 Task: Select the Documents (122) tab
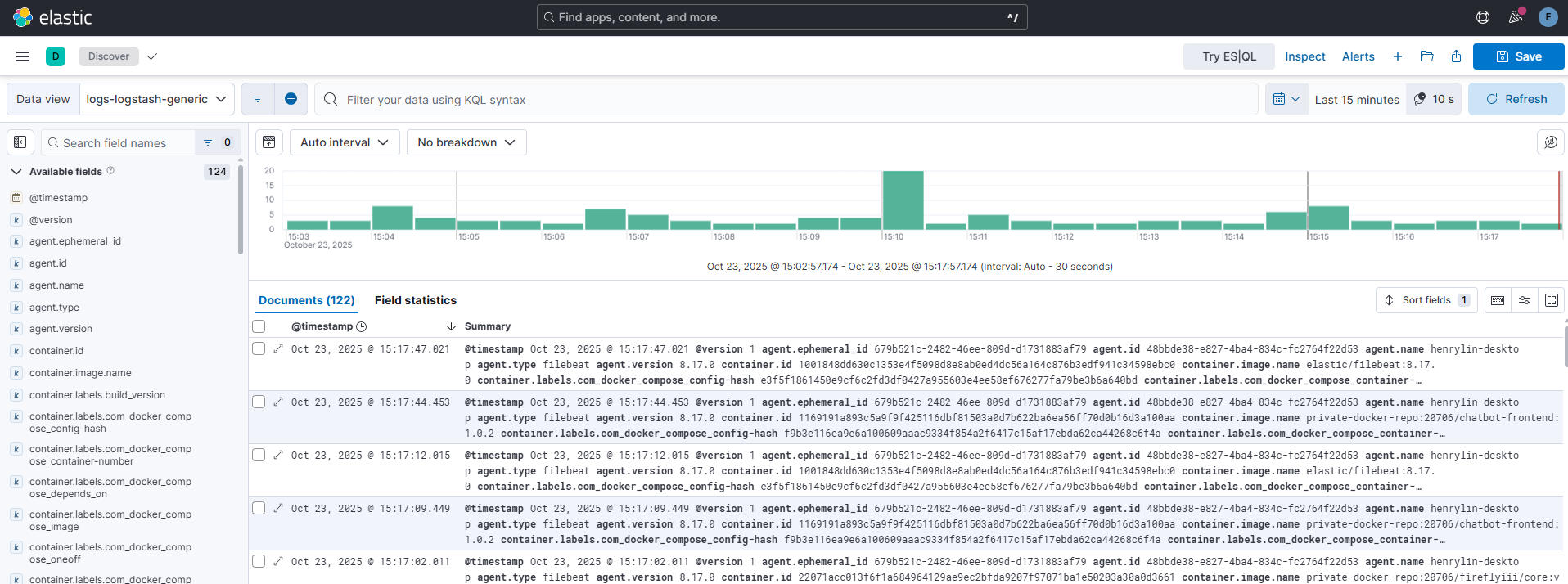click(x=306, y=300)
